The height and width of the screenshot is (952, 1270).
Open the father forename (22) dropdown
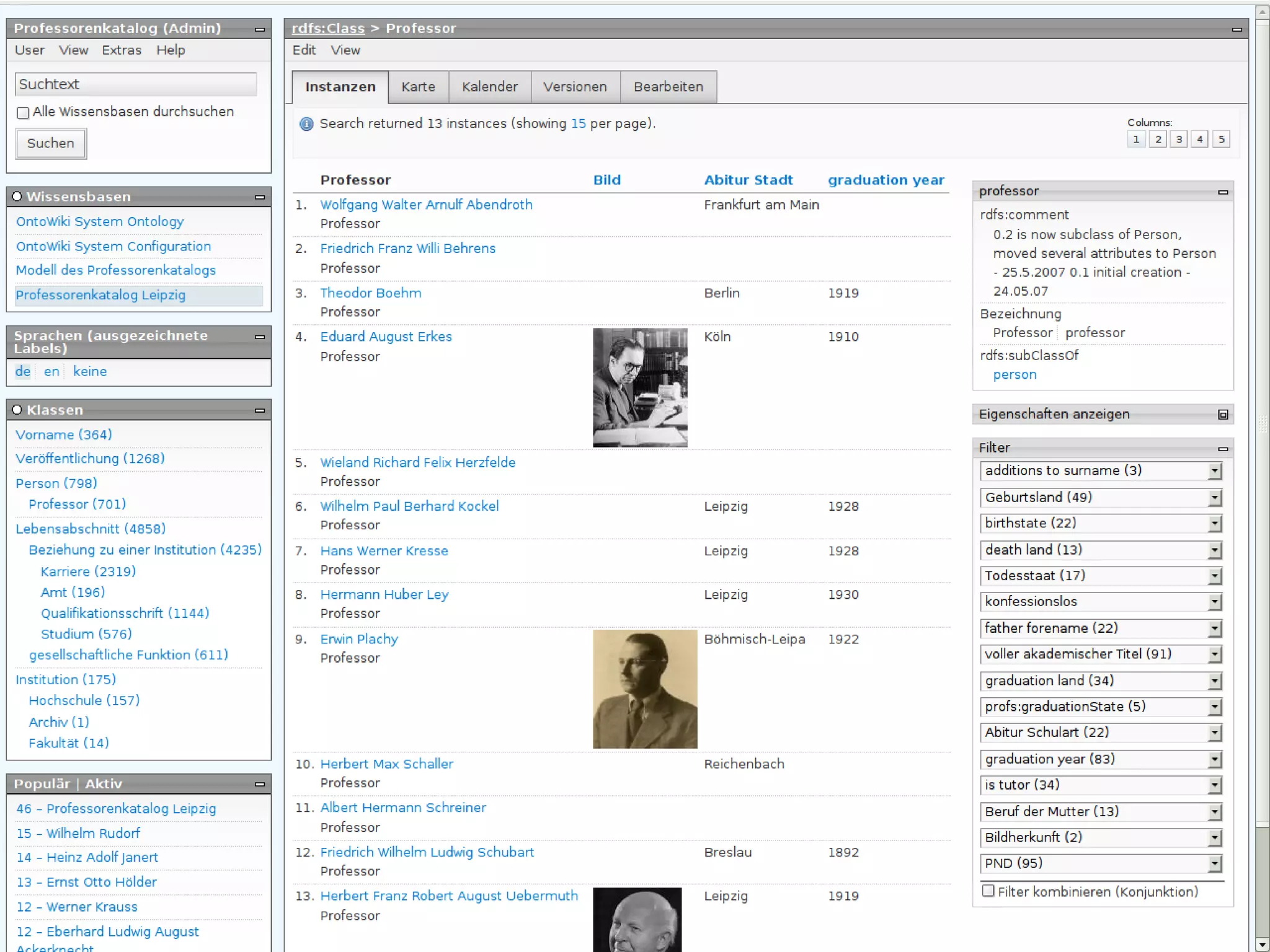[x=1101, y=628]
